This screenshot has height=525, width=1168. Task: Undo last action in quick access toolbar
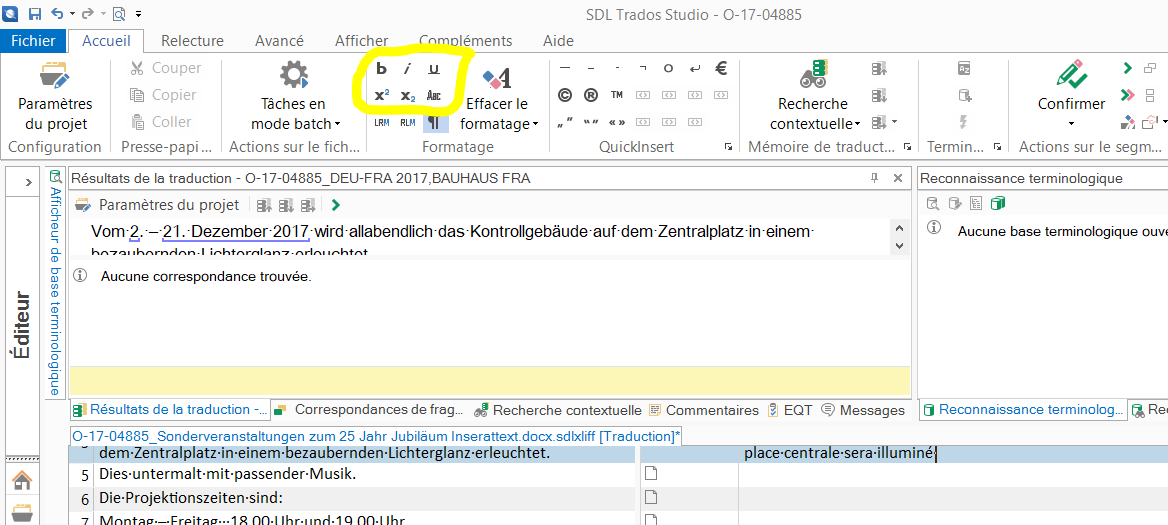click(x=58, y=13)
